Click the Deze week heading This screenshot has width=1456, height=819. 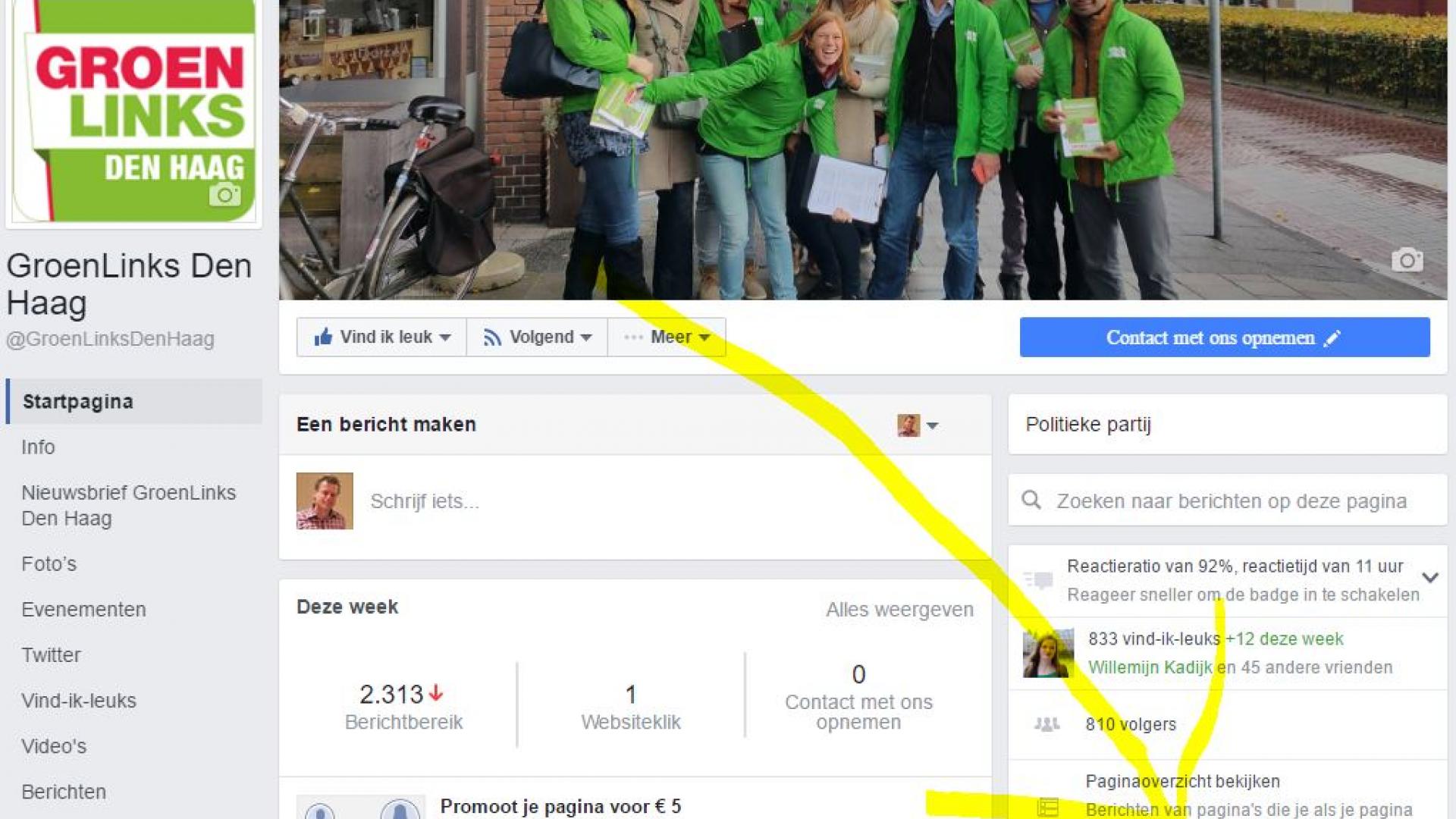(x=347, y=607)
